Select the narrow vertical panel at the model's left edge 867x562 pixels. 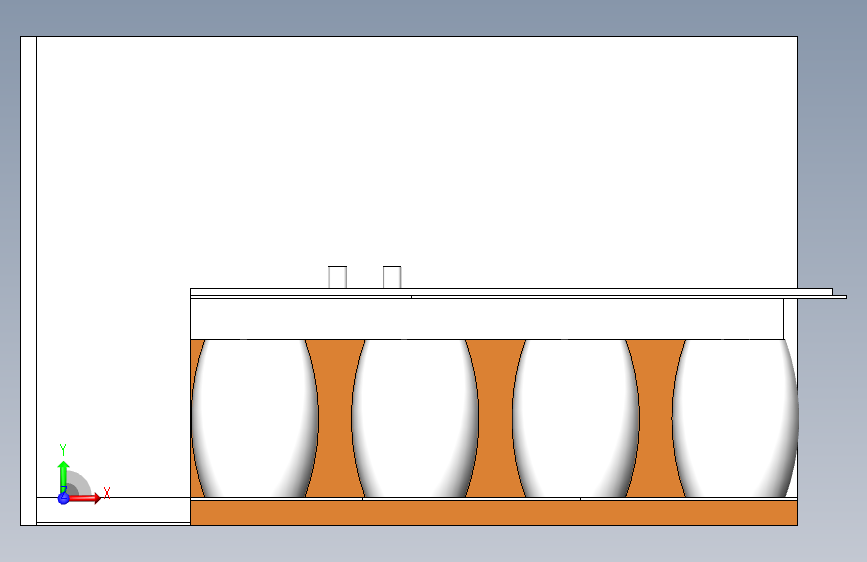29,281
